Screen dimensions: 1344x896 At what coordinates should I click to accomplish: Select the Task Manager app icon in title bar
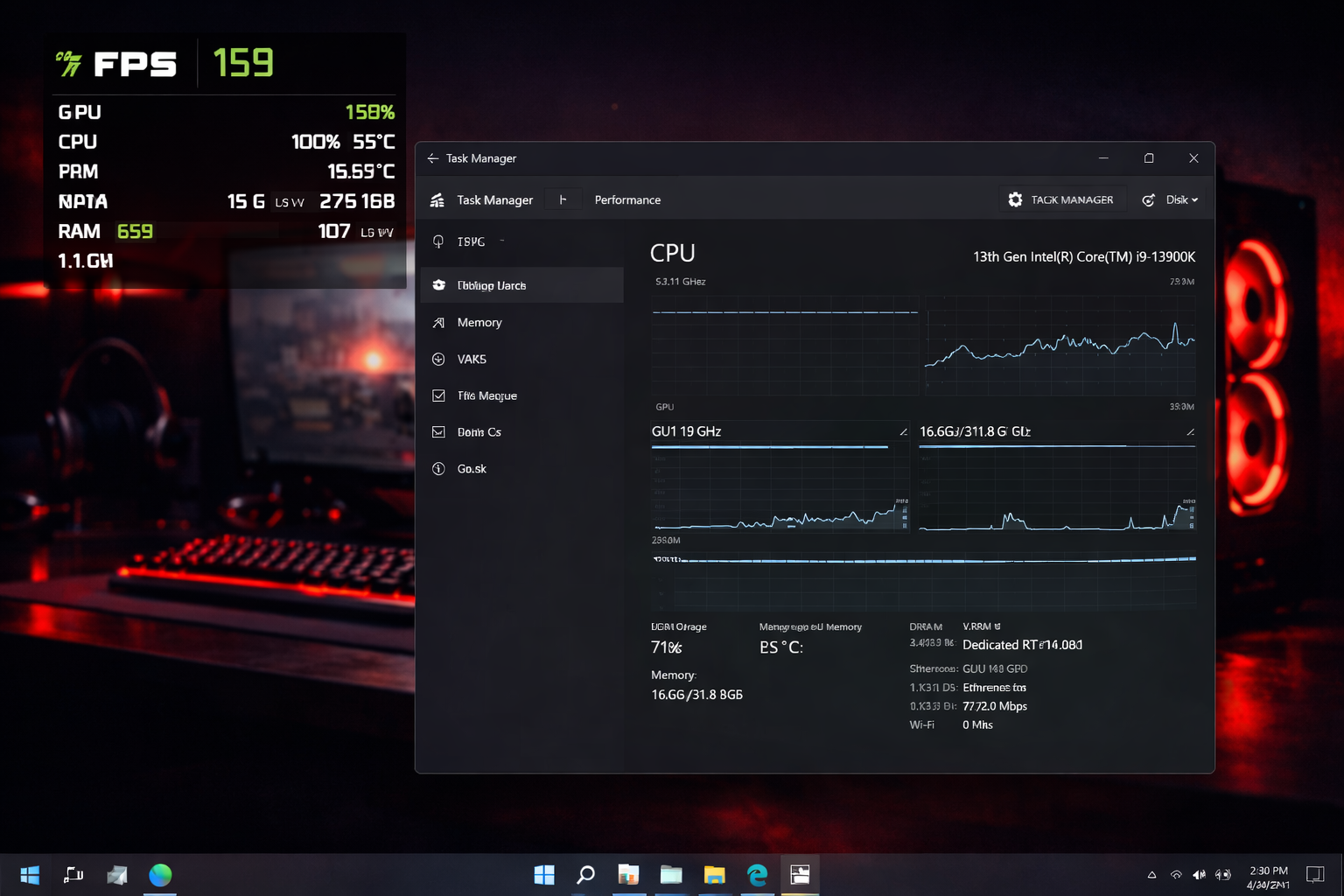(x=437, y=199)
